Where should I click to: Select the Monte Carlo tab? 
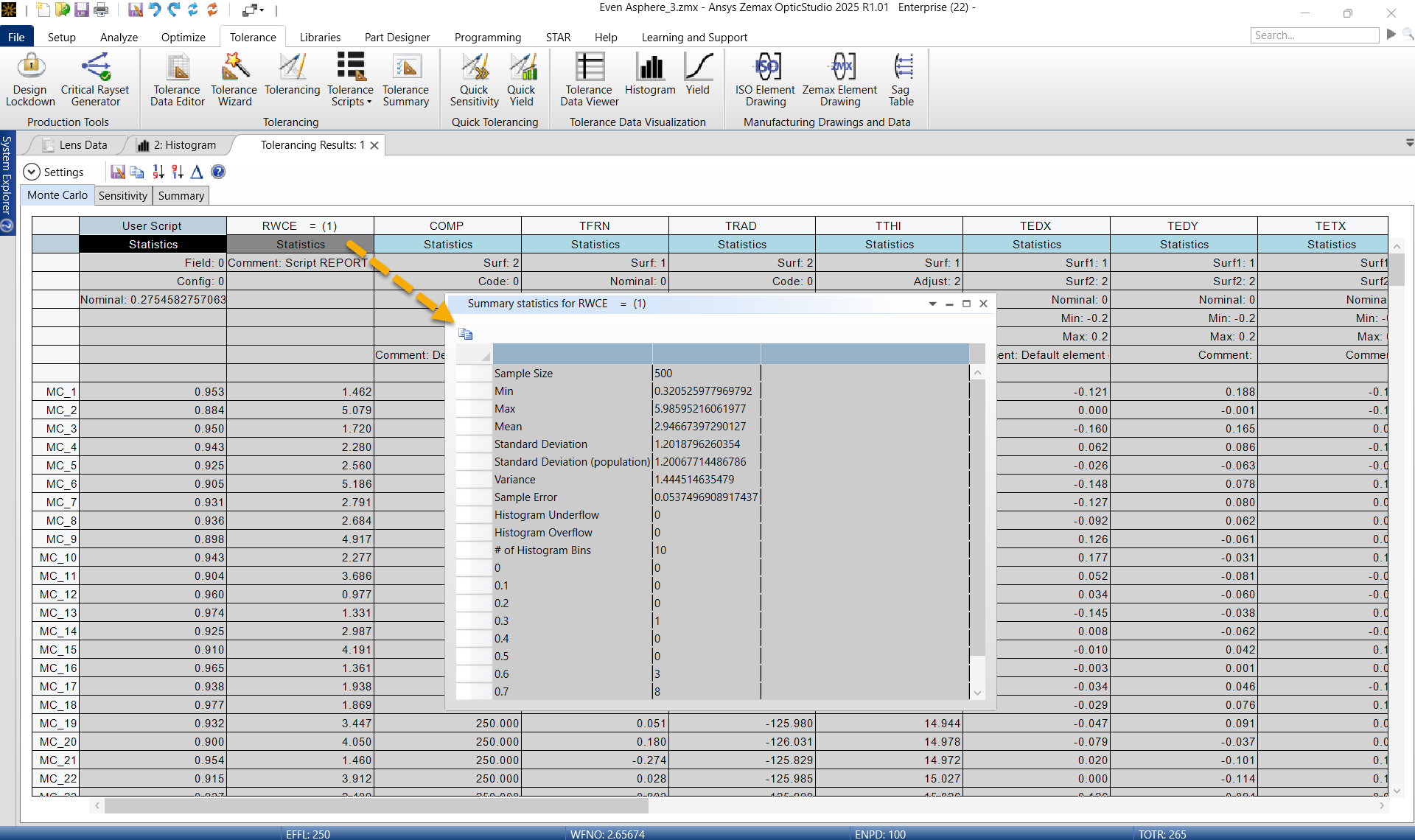click(57, 195)
